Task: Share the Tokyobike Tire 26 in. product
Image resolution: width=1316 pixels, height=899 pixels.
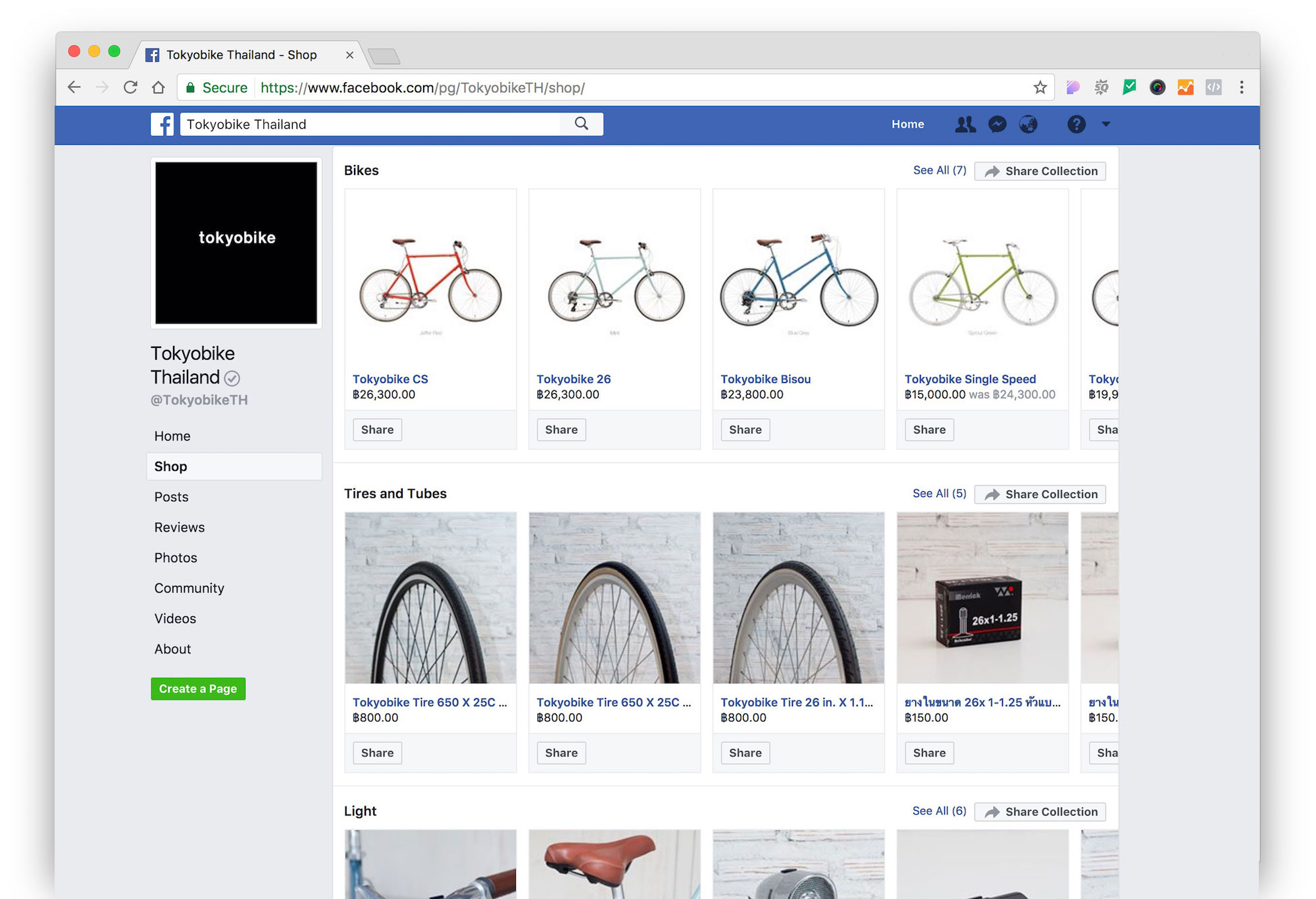Action: click(746, 753)
